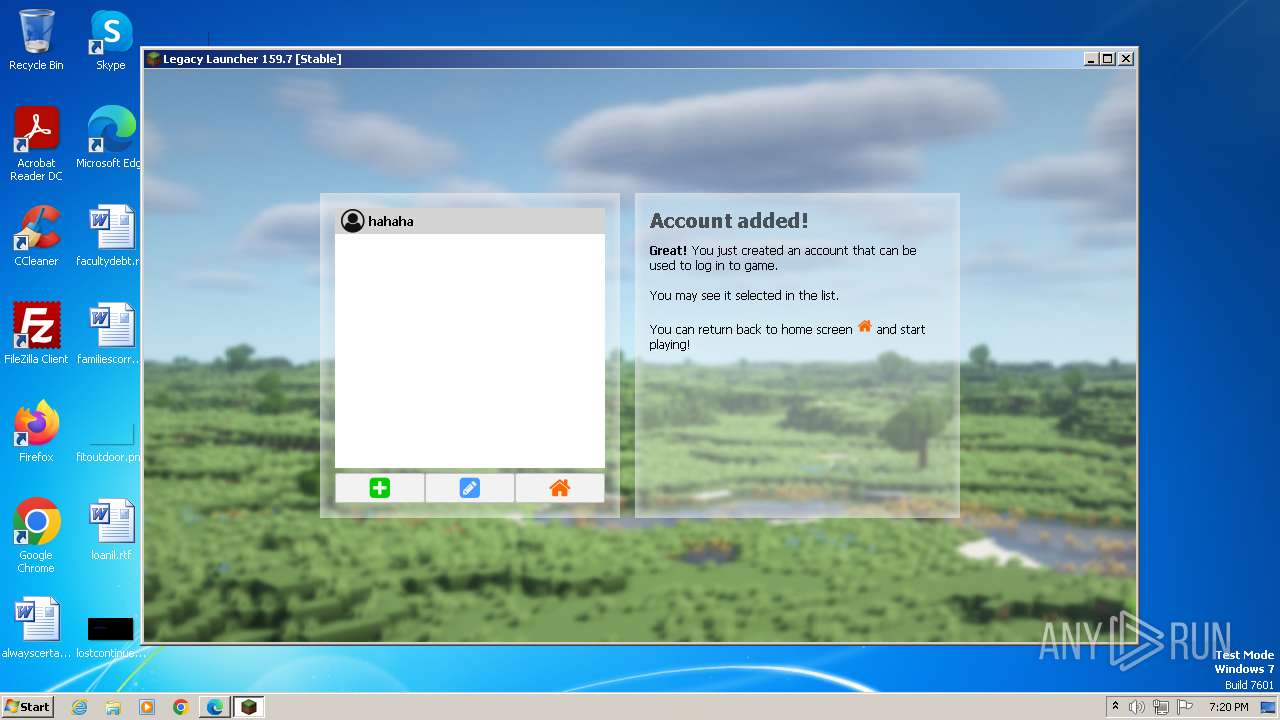1280x720 pixels.
Task: Click the Legacy Launcher title bar icon
Action: coord(153,59)
